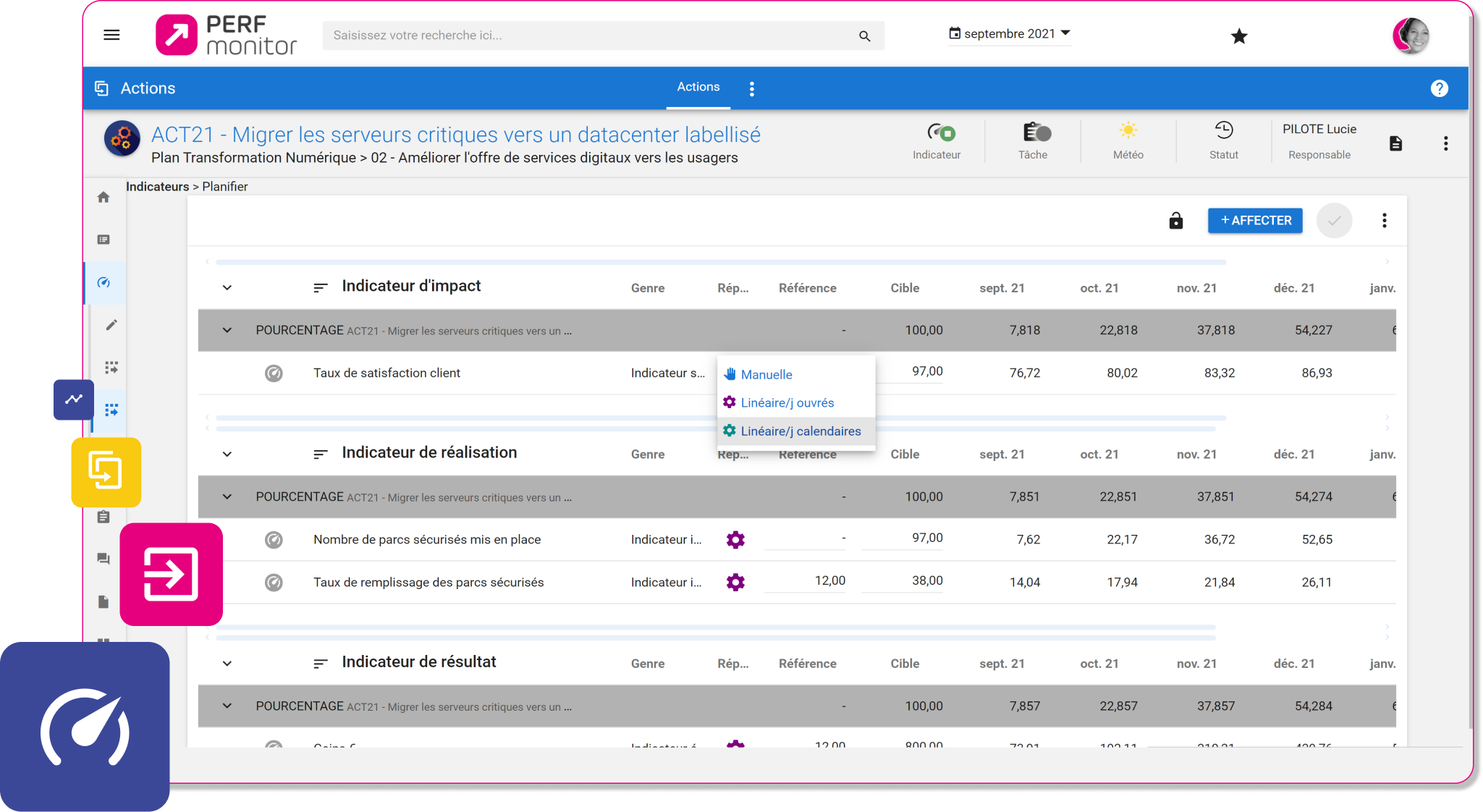Click the sort icon beside Indicateur de résultat
Viewport: 1483px width, 812px height.
pos(321,664)
